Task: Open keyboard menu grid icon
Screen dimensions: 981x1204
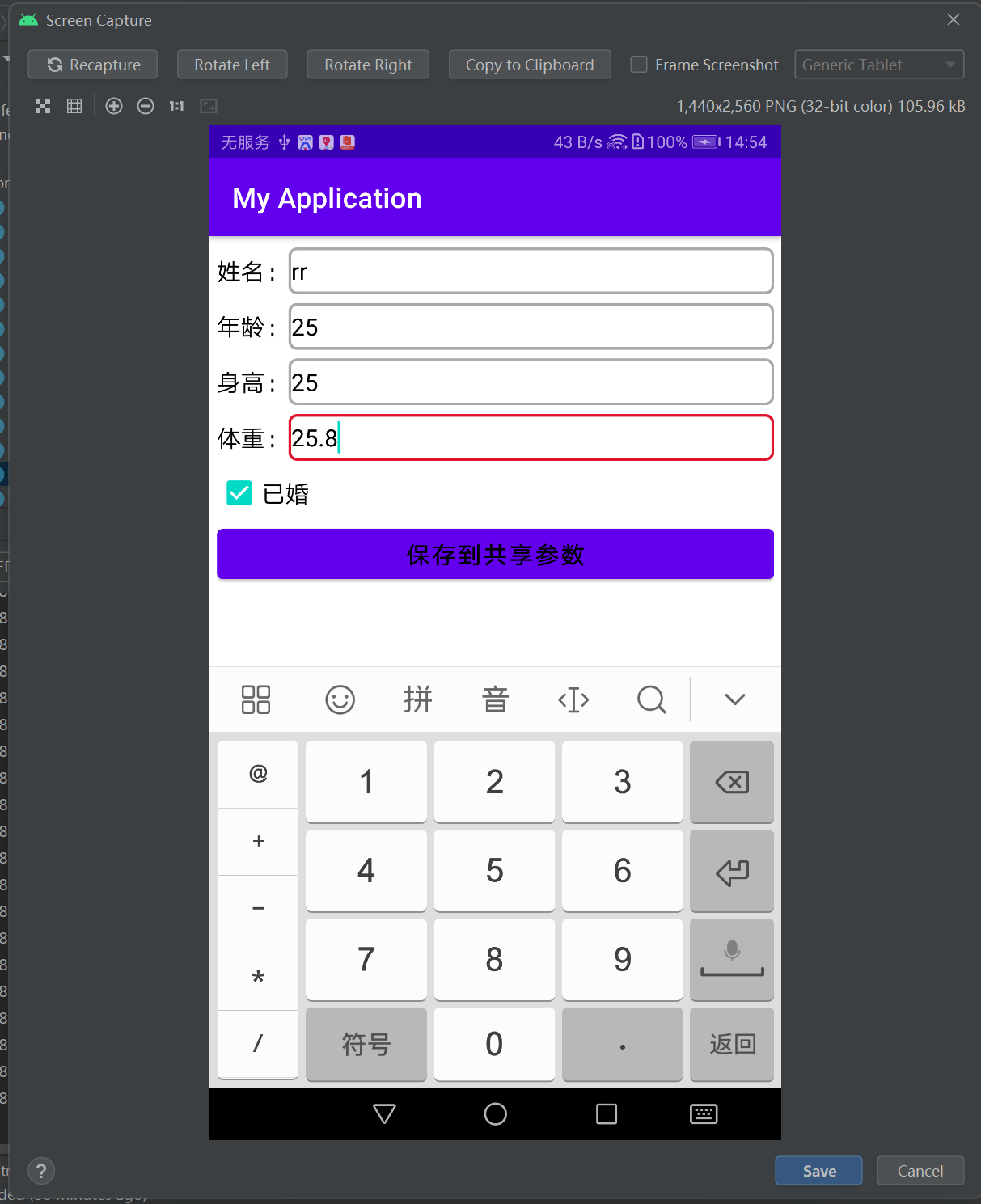Action: [x=256, y=699]
